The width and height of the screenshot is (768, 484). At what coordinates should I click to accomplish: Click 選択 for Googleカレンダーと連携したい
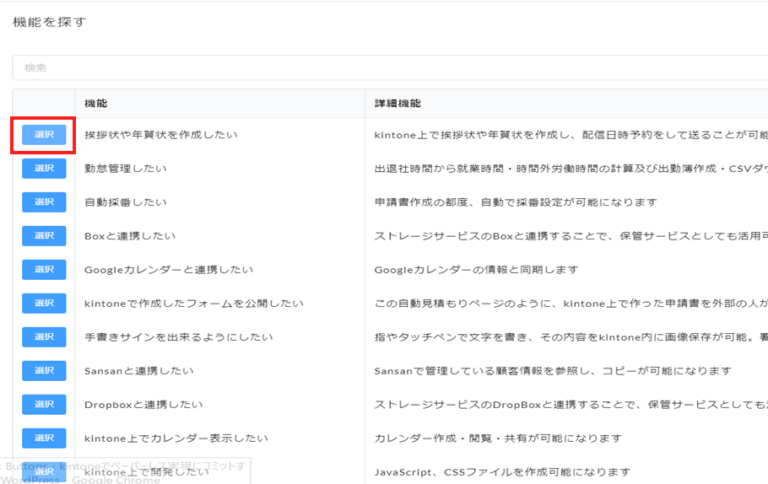[x=44, y=270]
